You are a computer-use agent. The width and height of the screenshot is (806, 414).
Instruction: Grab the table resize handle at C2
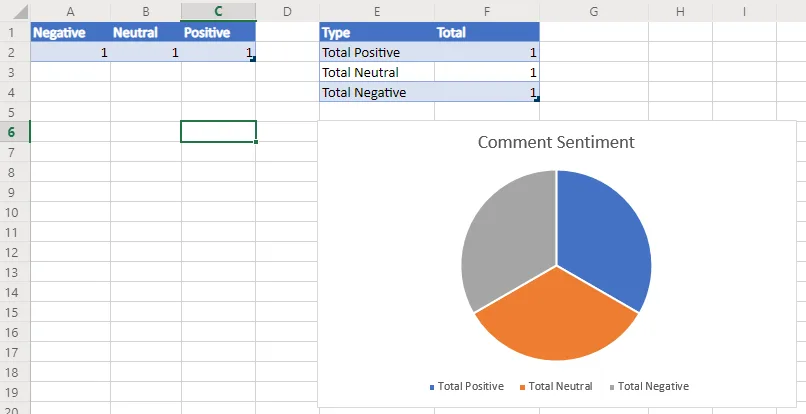pyautogui.click(x=253, y=60)
